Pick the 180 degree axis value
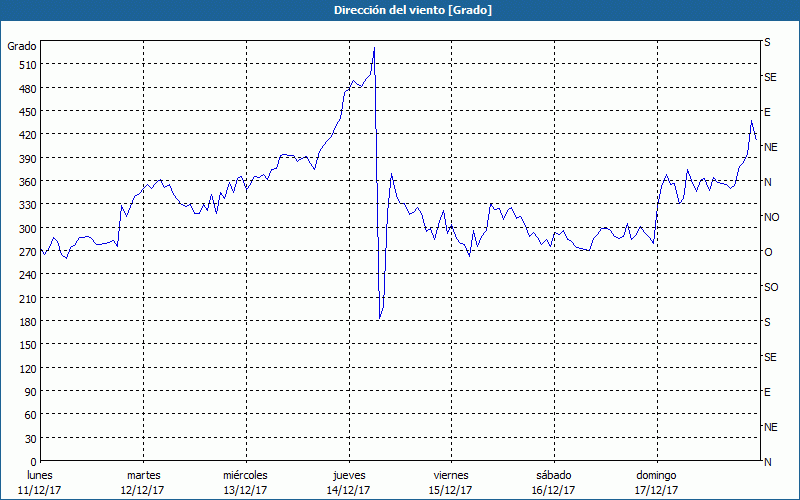Image resolution: width=800 pixels, height=500 pixels. [28, 322]
